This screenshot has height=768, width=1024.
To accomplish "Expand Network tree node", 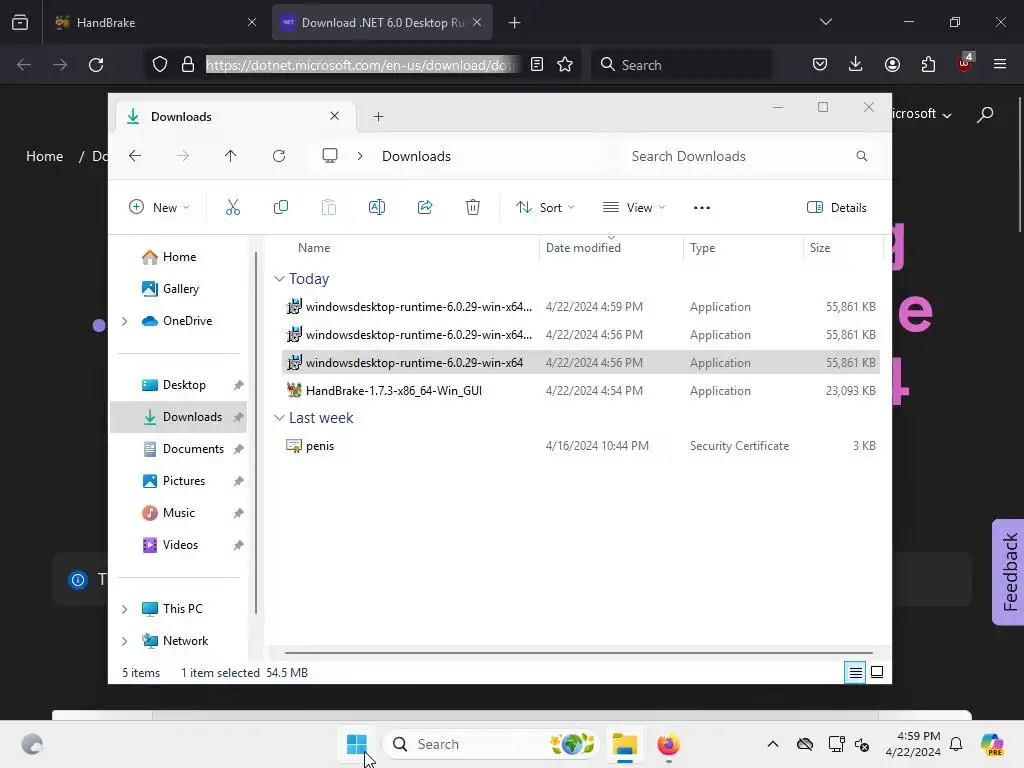I will (x=124, y=641).
